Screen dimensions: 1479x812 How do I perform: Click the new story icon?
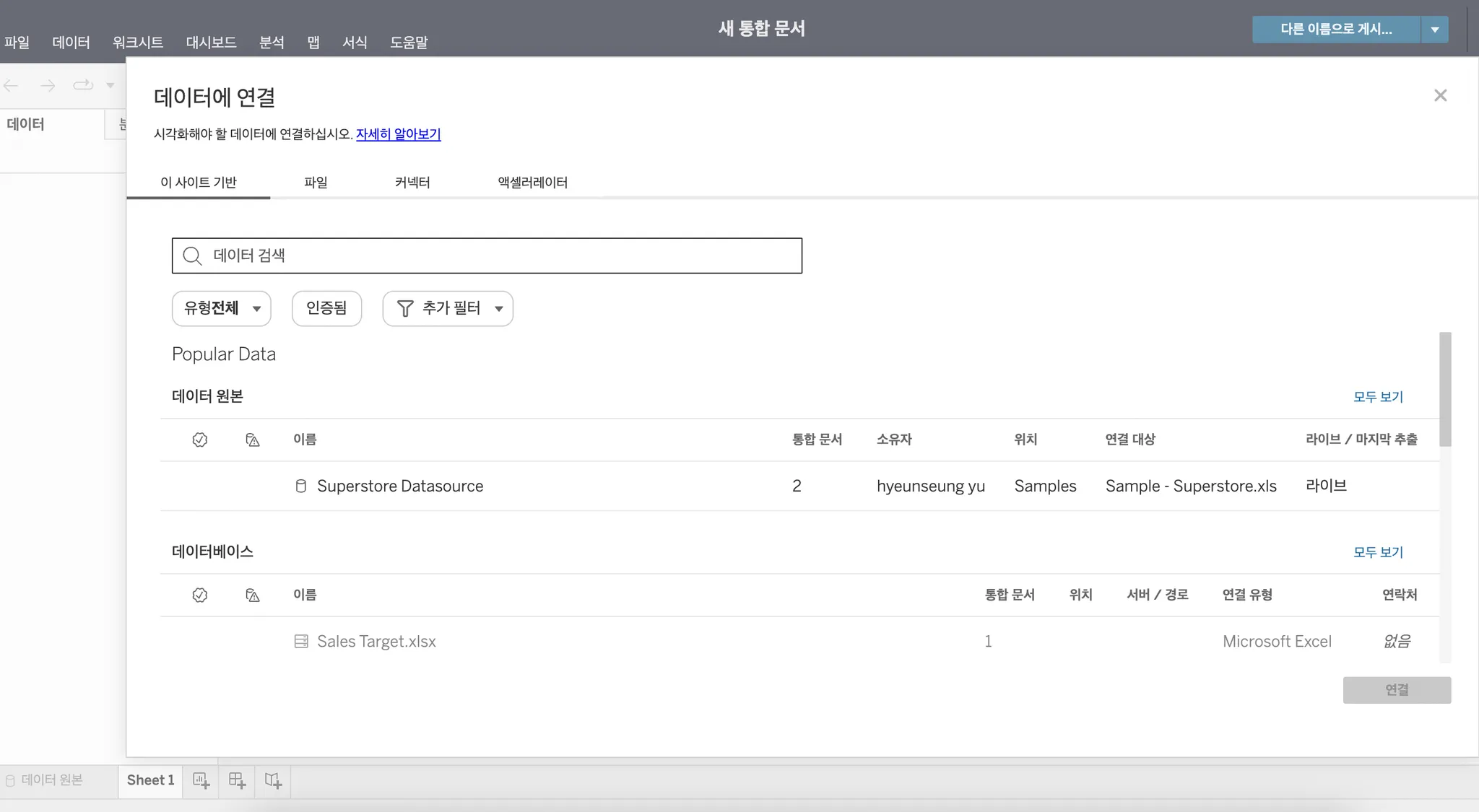coord(273,780)
